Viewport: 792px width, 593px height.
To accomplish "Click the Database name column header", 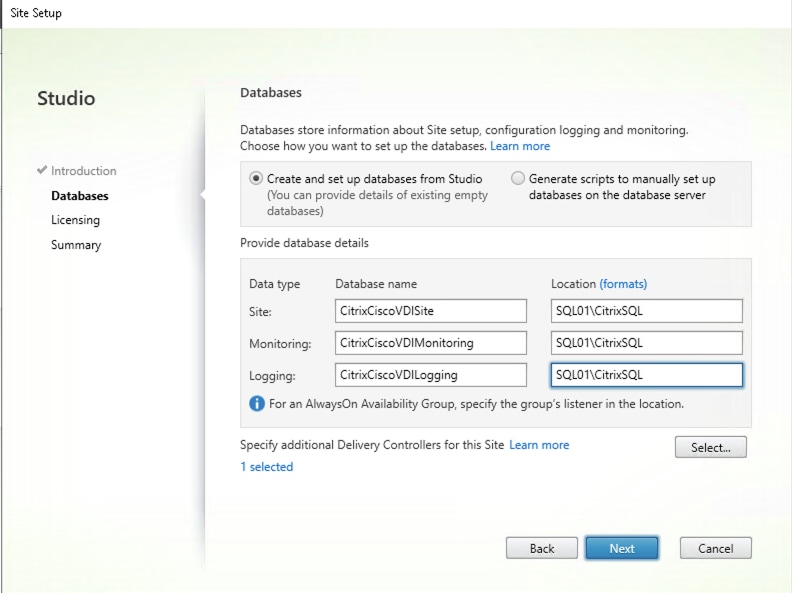I will point(376,284).
